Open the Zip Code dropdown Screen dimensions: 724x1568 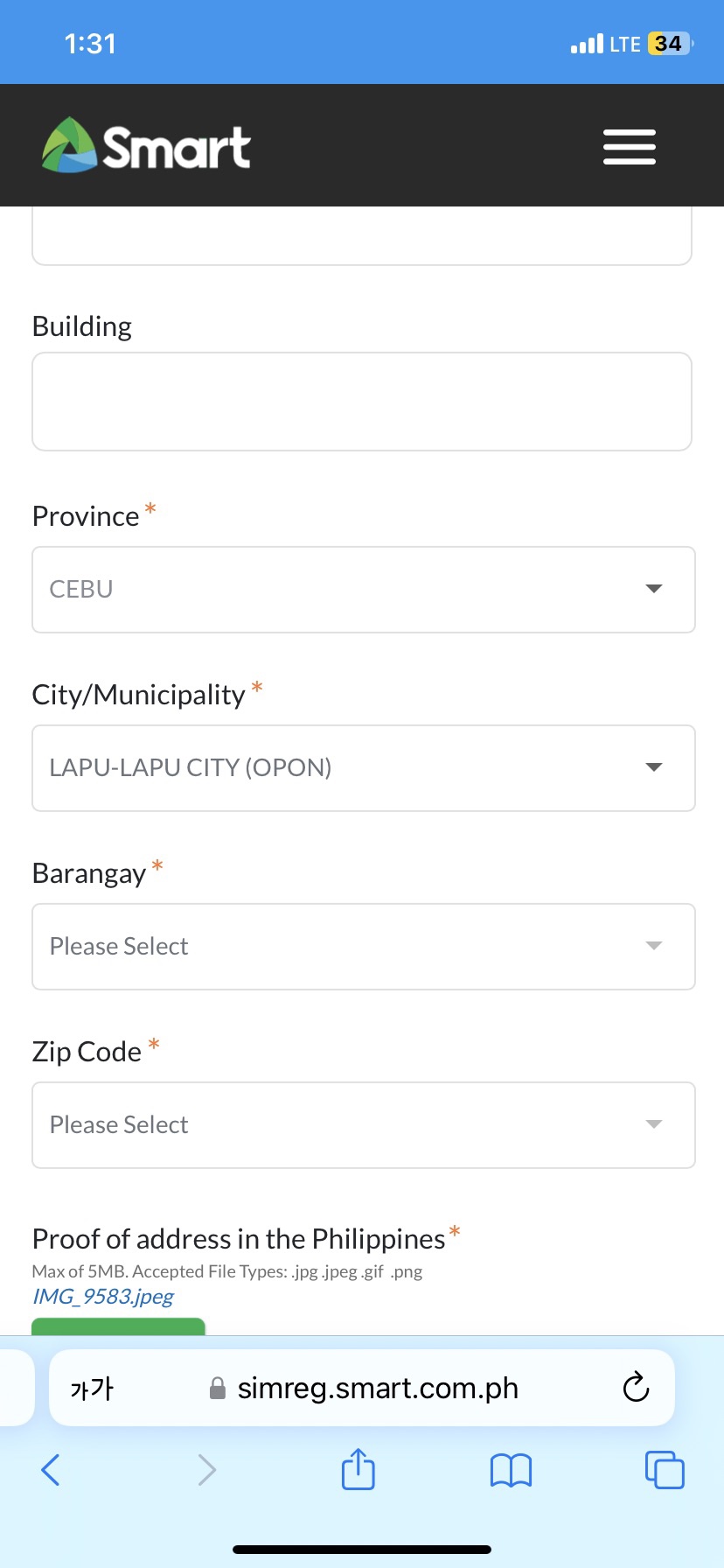click(364, 1125)
